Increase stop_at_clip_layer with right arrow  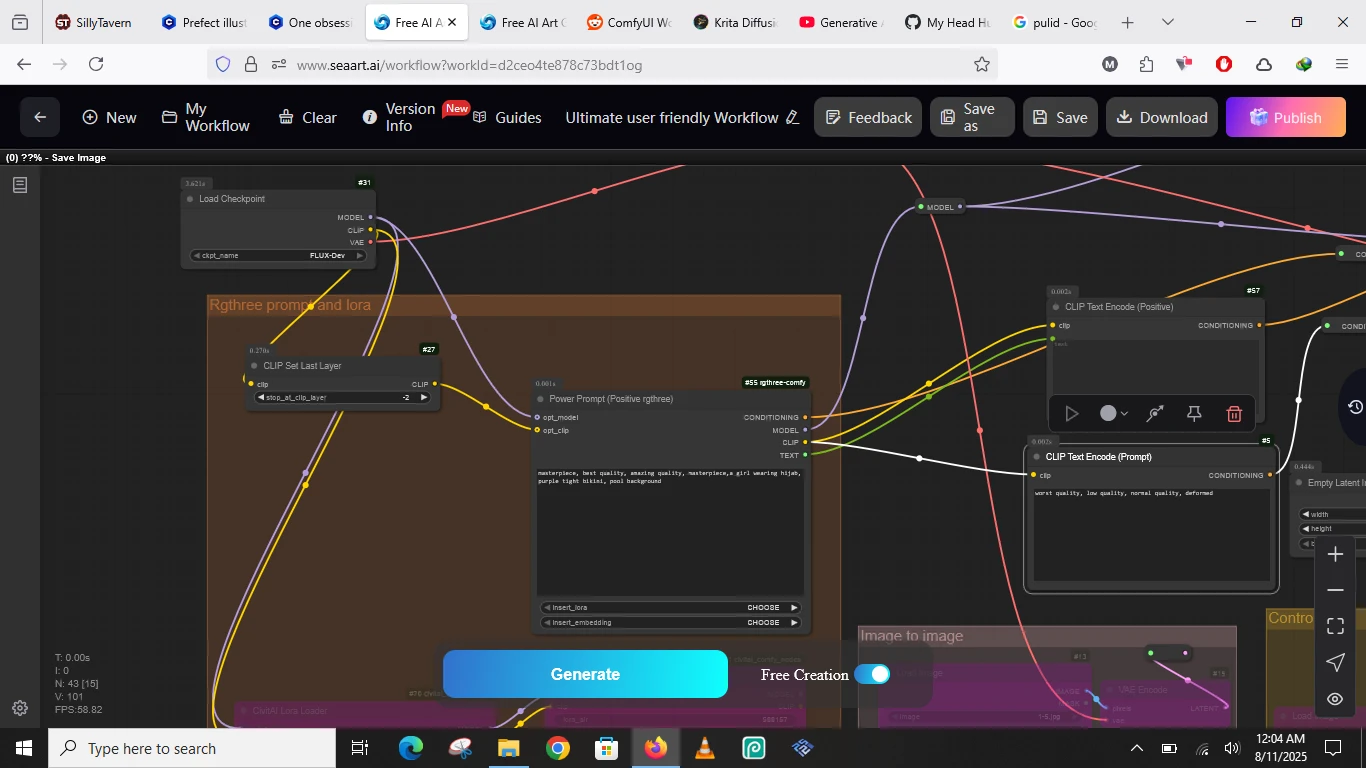(424, 398)
